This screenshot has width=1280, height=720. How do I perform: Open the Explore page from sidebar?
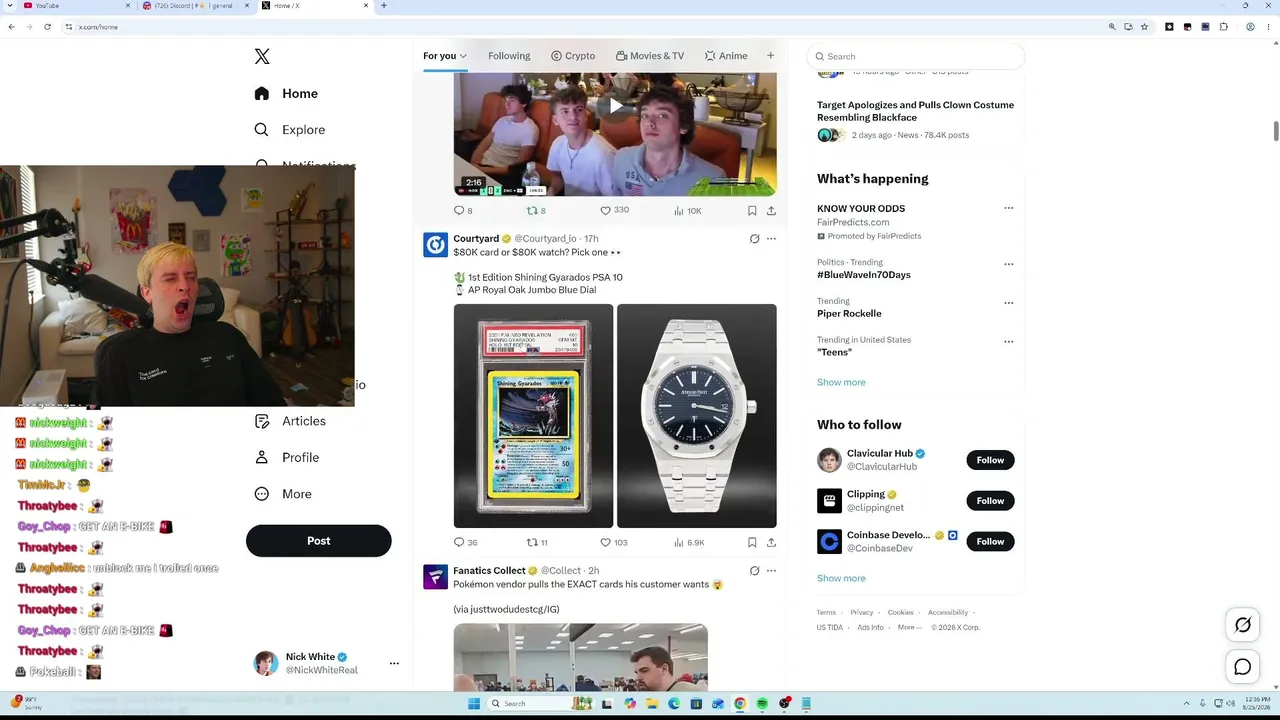coord(290,130)
